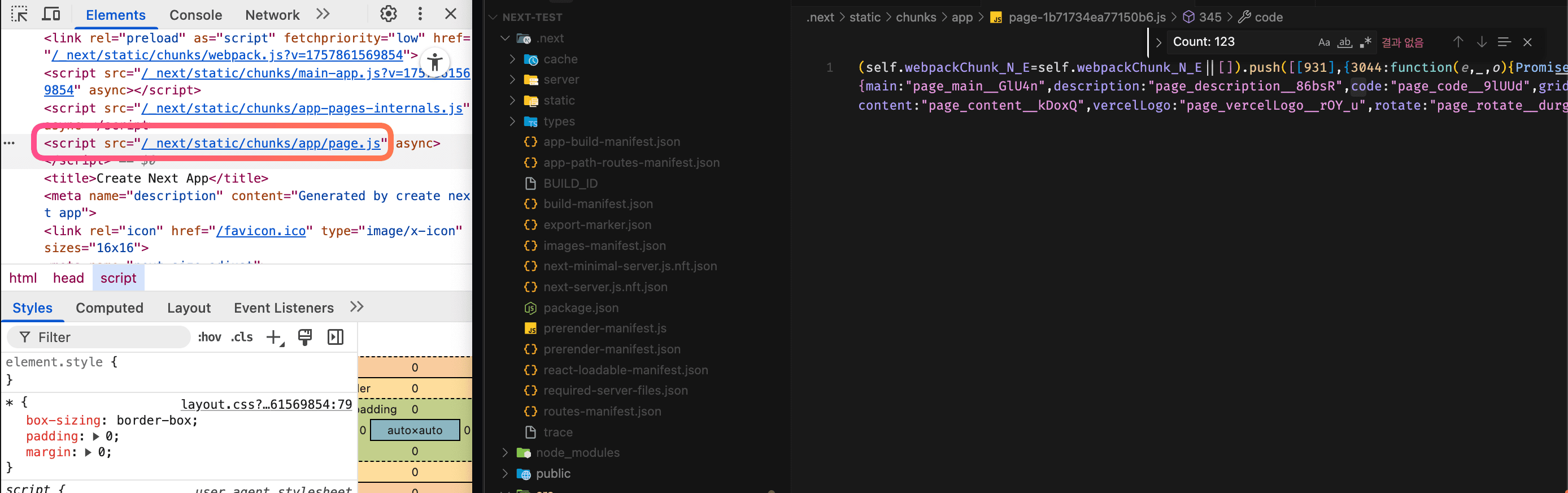Activate the inspect element picker icon

[x=19, y=14]
